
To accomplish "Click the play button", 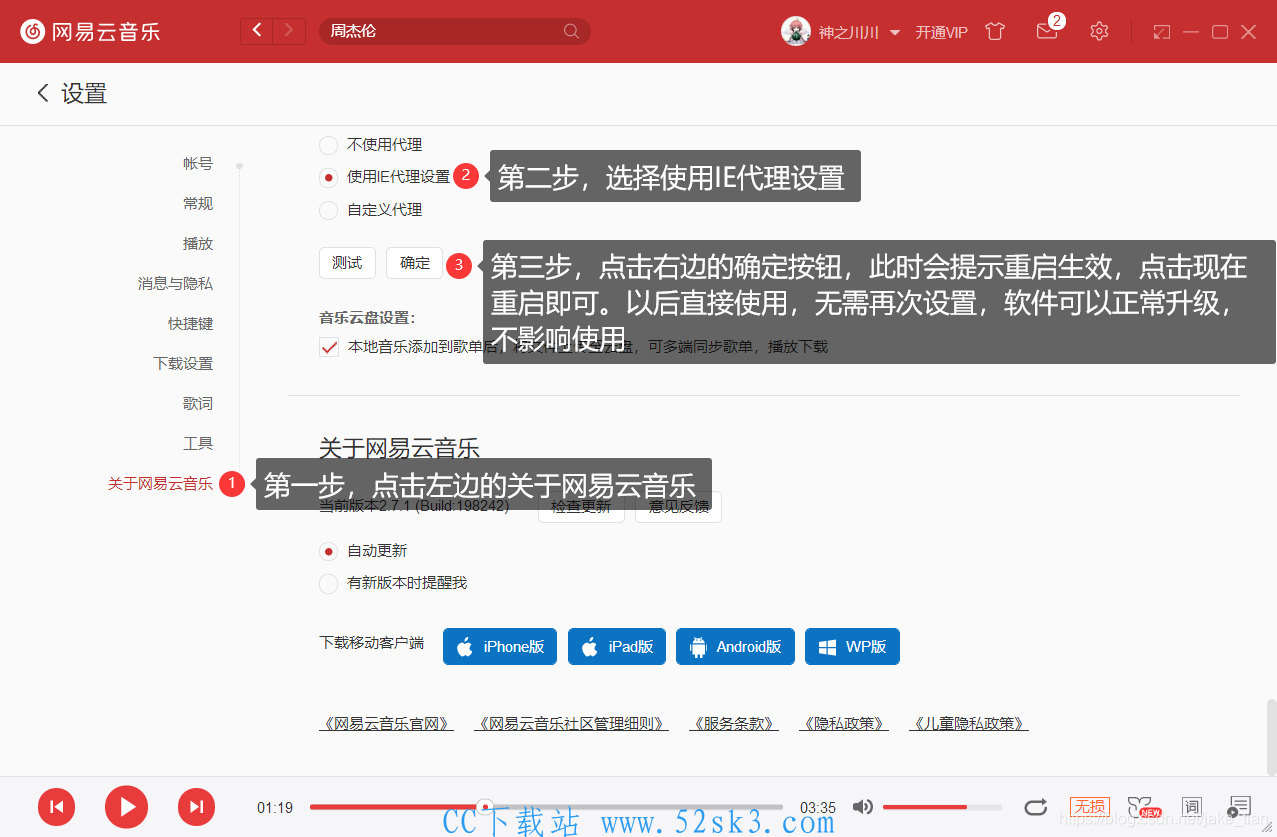I will pos(126,807).
